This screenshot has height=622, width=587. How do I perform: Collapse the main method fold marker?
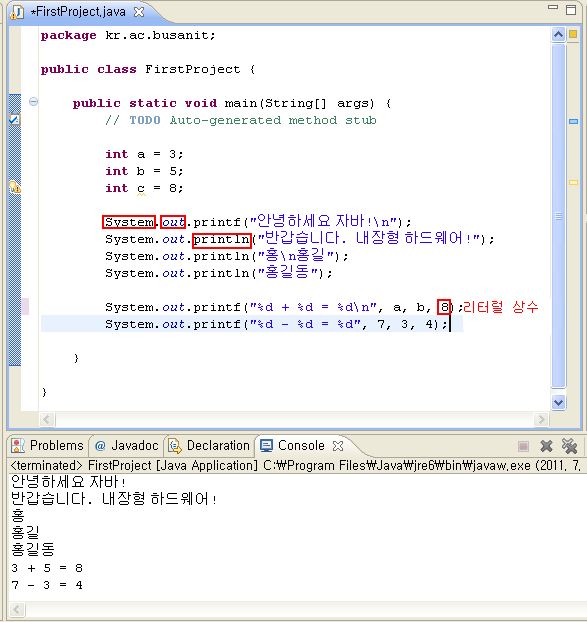(x=33, y=102)
